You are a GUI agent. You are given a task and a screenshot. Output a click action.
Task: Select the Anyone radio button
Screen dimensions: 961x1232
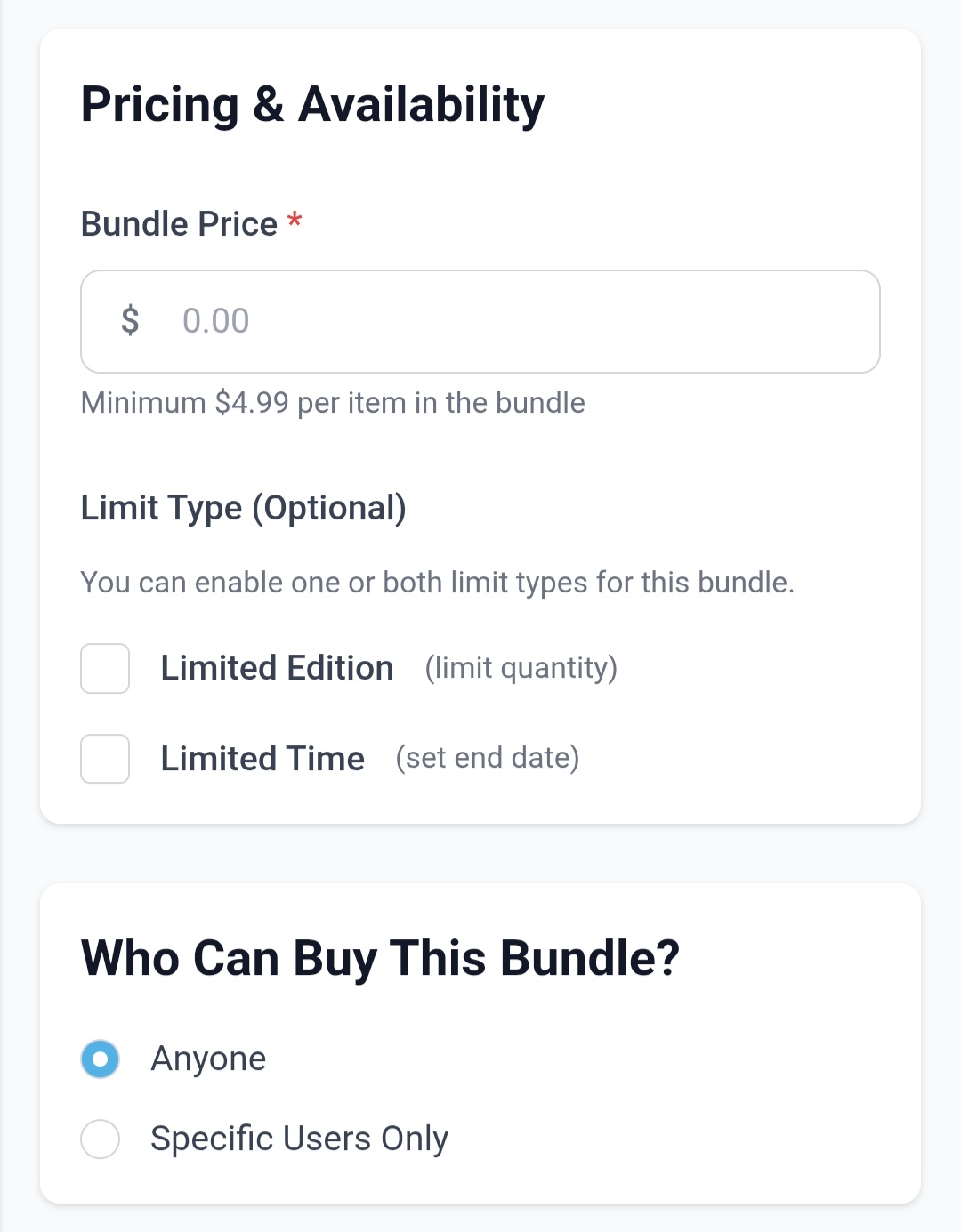[x=101, y=1059]
